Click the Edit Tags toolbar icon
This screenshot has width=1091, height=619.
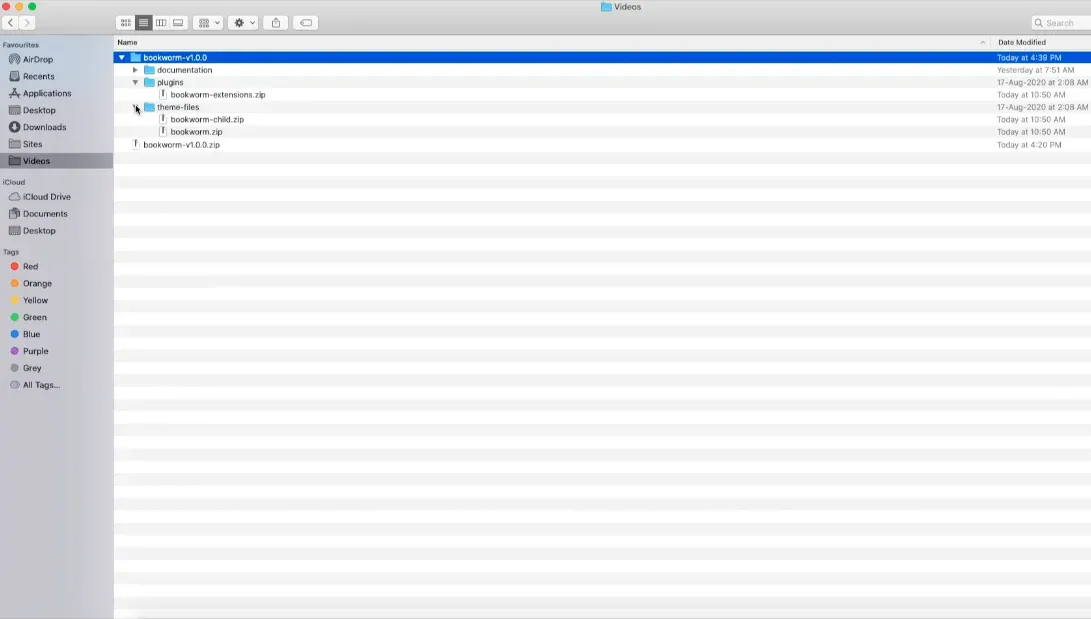pyautogui.click(x=305, y=23)
